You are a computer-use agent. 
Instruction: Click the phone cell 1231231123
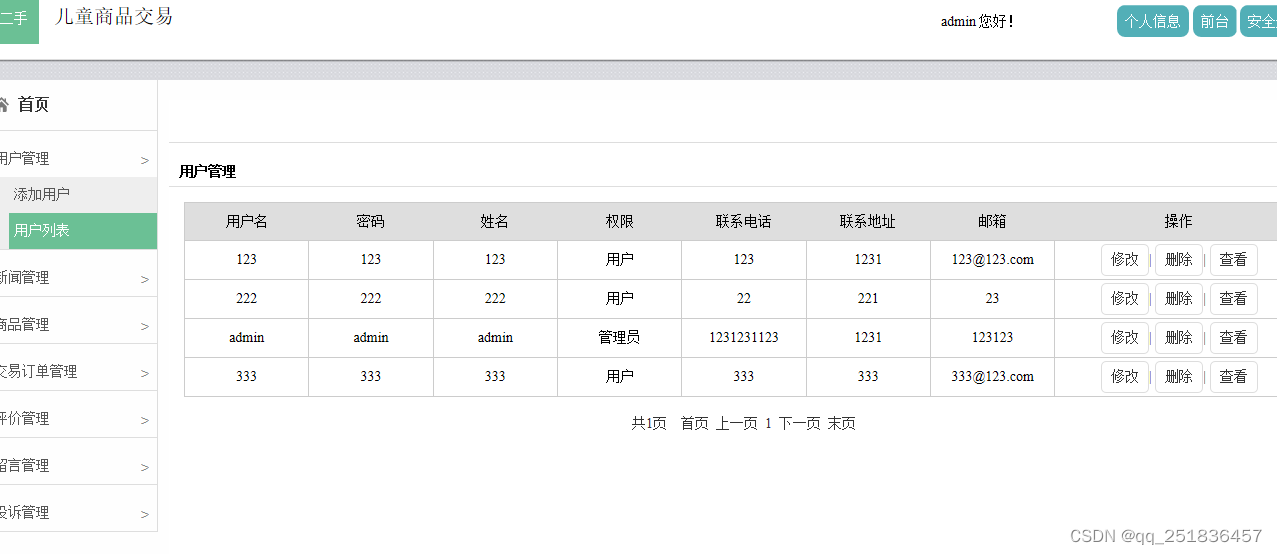coord(743,338)
